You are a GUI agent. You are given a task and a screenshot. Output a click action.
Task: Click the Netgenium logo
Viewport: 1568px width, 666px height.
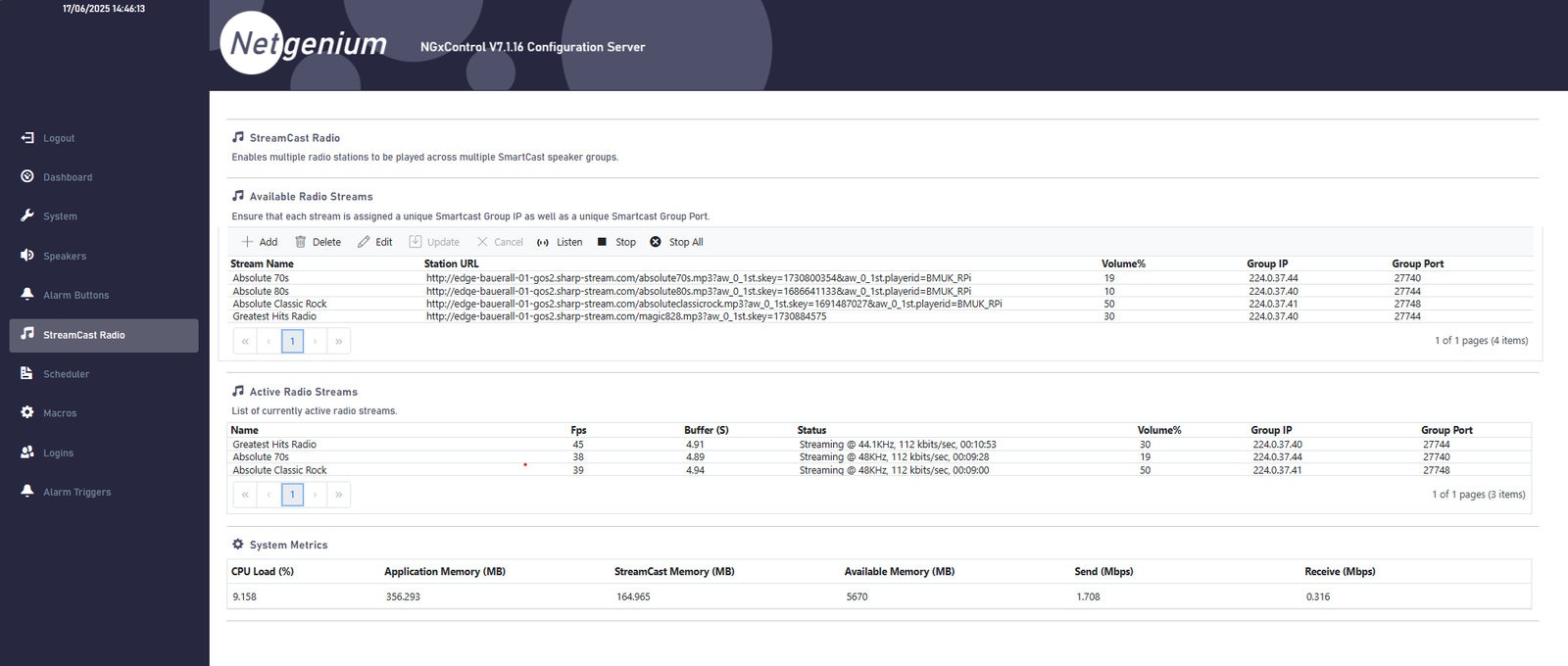[304, 43]
